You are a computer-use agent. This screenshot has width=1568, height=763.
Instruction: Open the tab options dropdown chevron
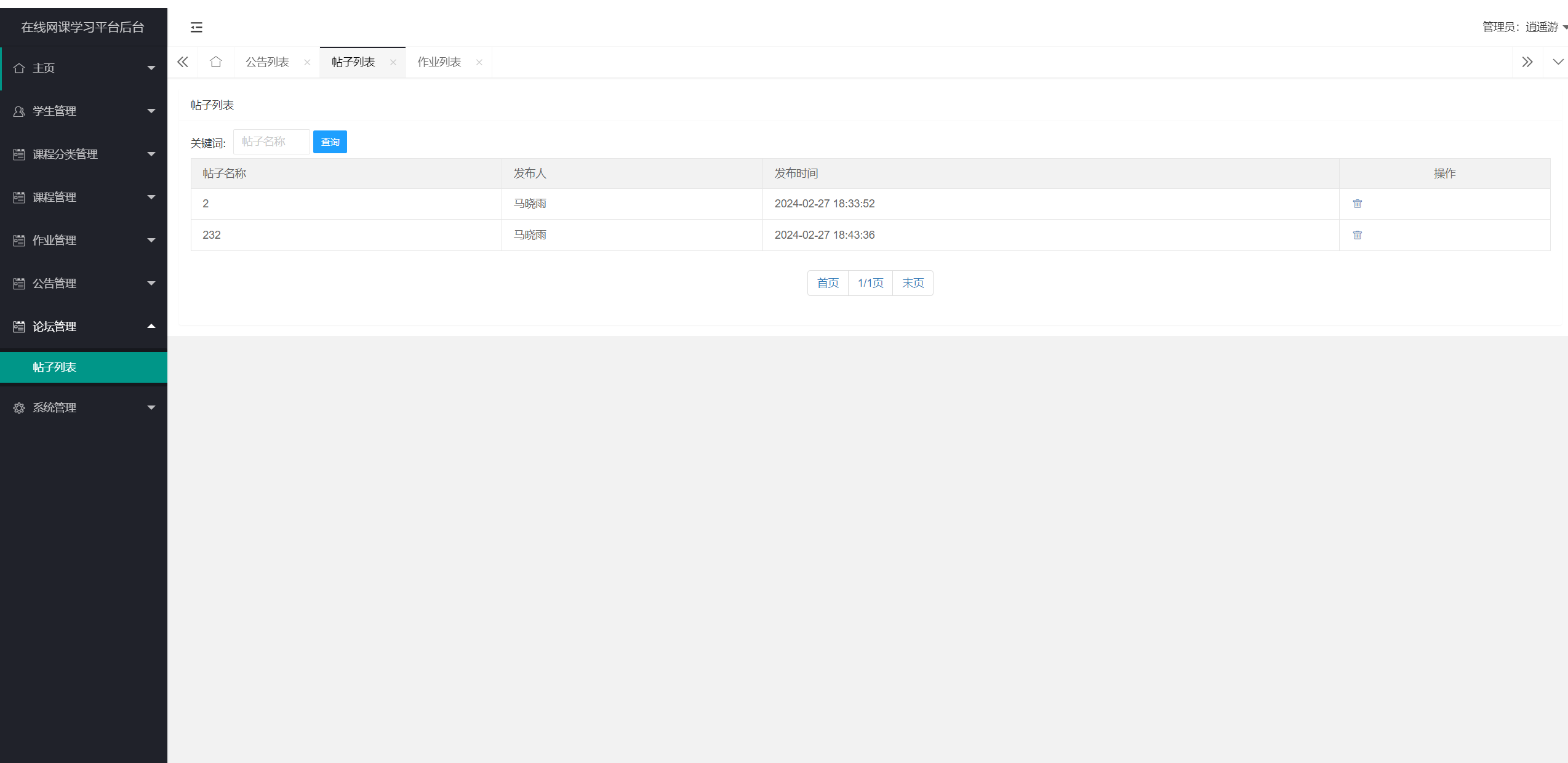coord(1558,62)
